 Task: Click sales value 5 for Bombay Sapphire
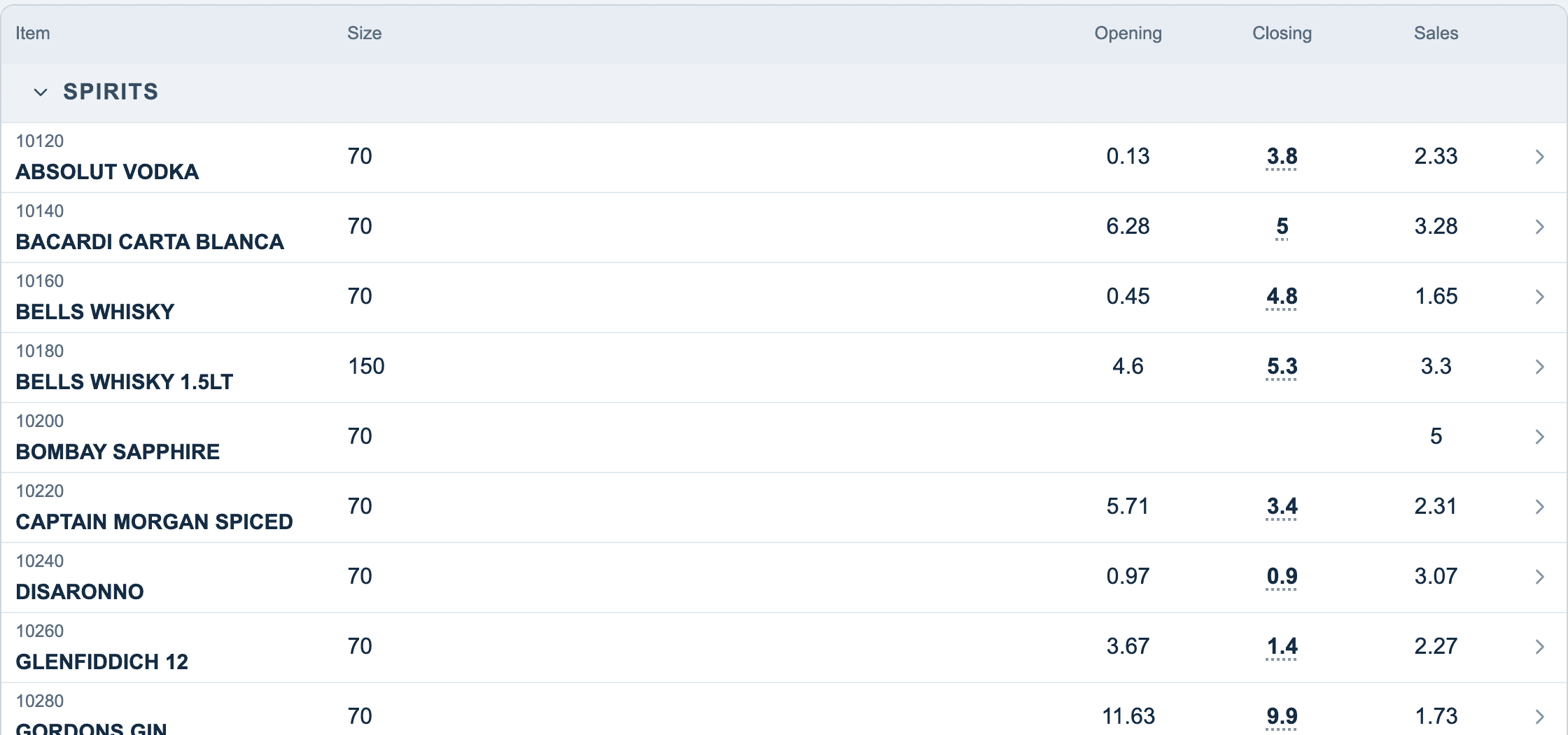tap(1436, 436)
